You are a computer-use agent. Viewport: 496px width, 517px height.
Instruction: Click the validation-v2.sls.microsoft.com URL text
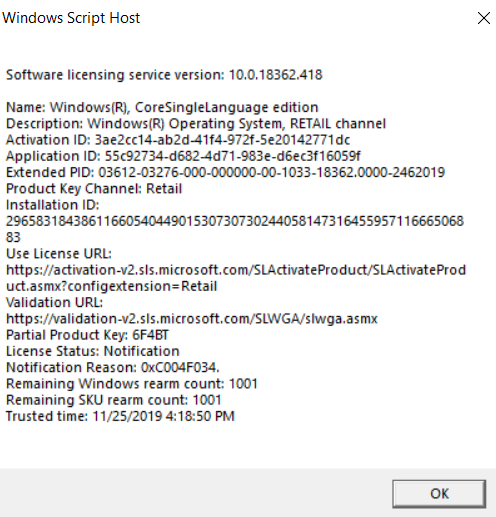point(192,319)
